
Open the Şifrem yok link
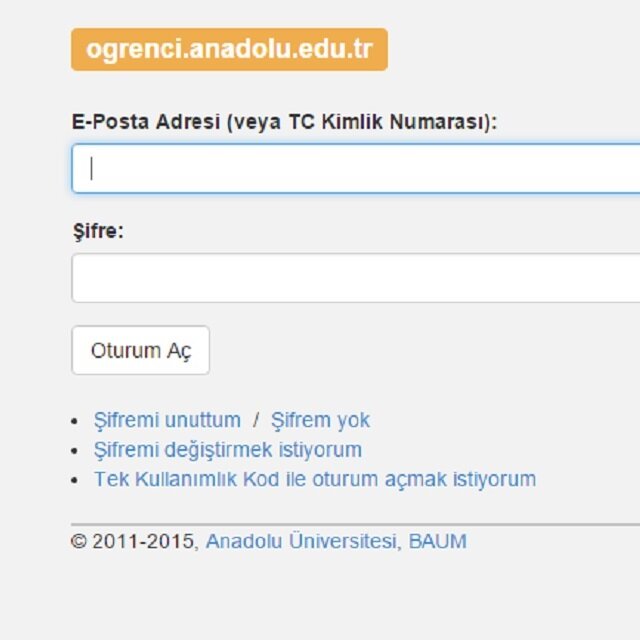[320, 420]
